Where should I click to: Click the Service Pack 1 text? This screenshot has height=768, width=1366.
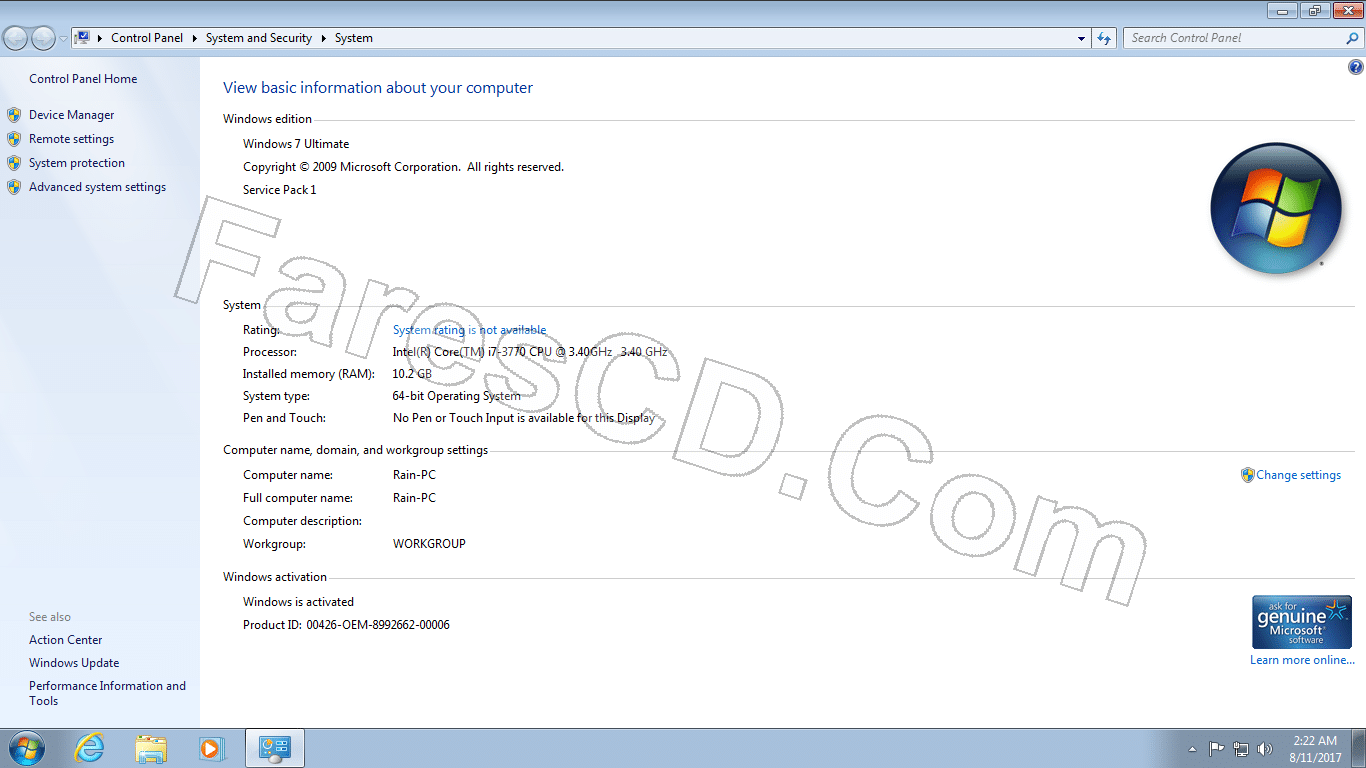point(280,190)
